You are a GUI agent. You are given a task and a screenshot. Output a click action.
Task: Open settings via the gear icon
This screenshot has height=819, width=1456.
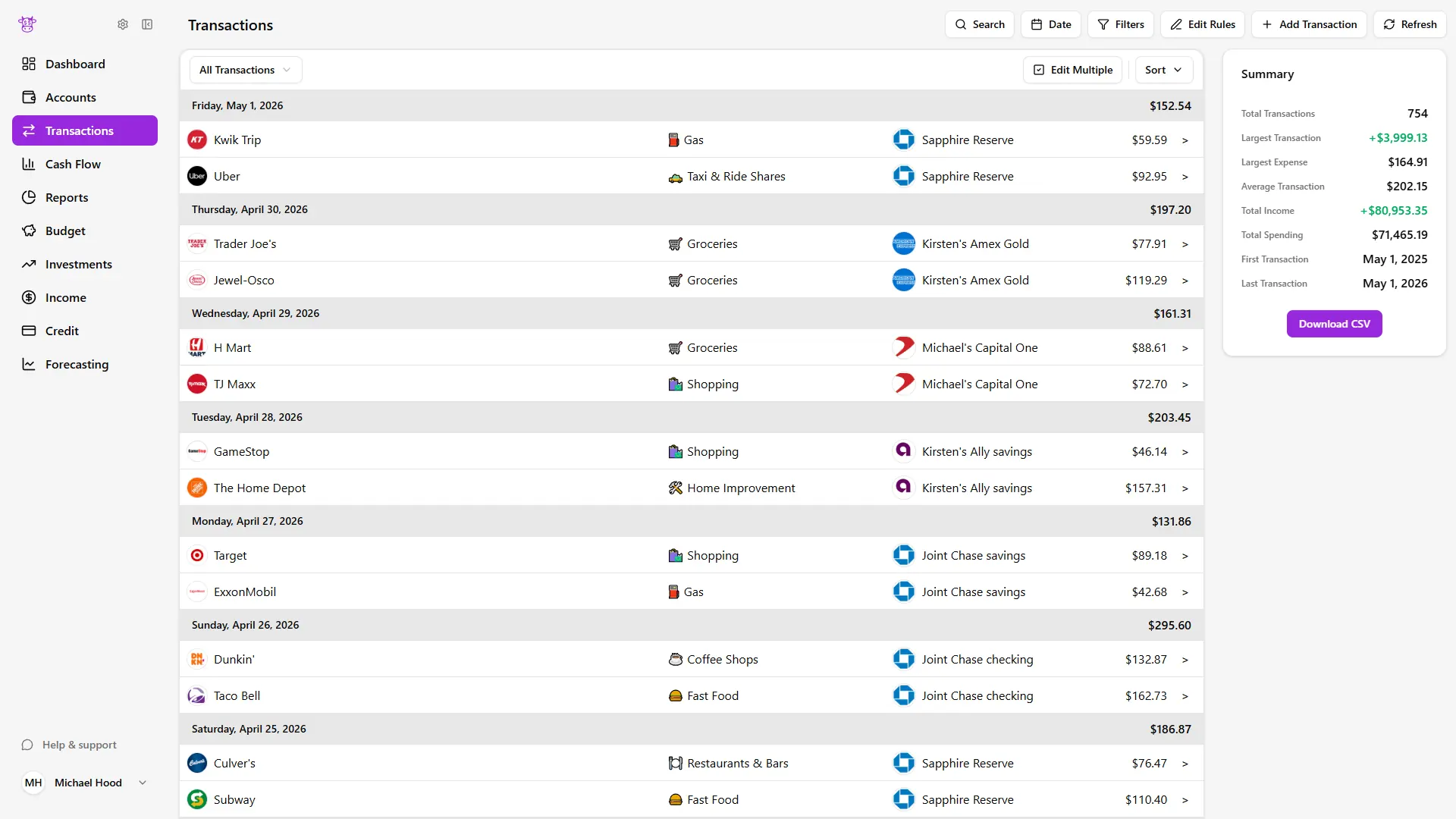tap(123, 24)
